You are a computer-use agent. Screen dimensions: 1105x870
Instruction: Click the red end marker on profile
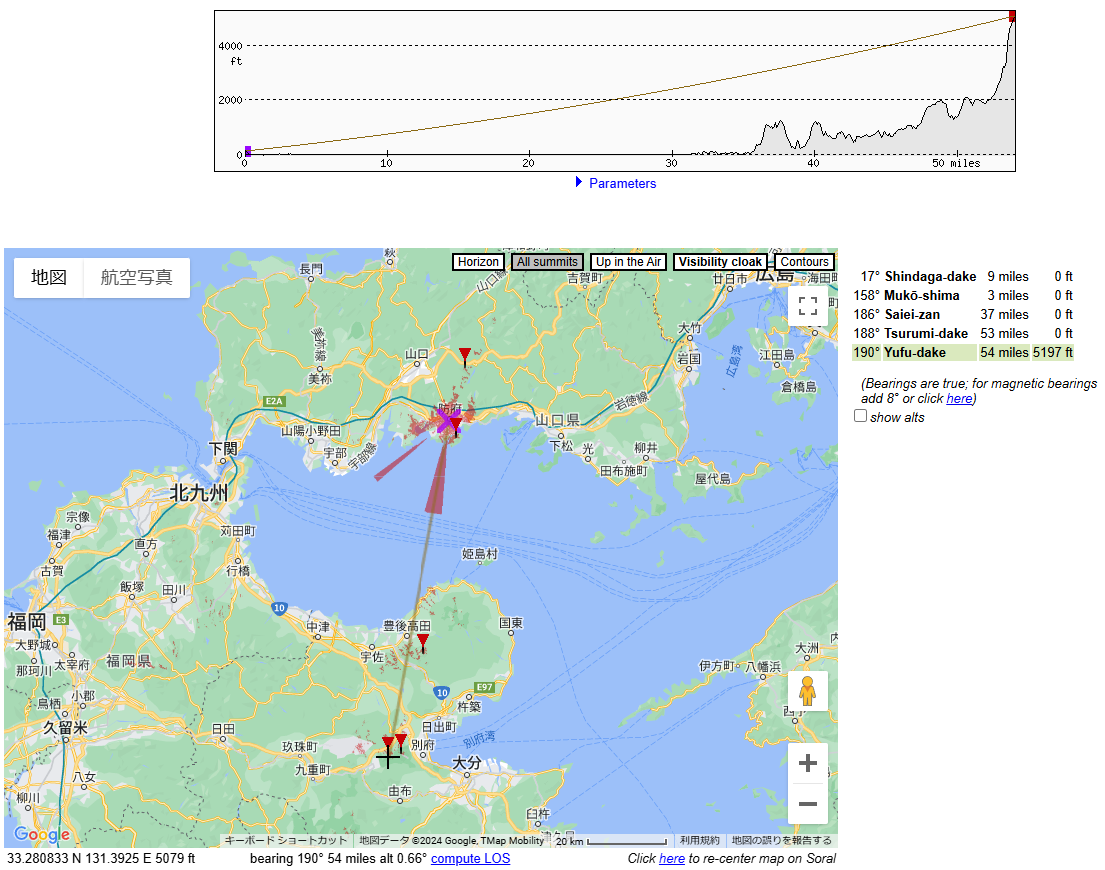click(x=1012, y=15)
